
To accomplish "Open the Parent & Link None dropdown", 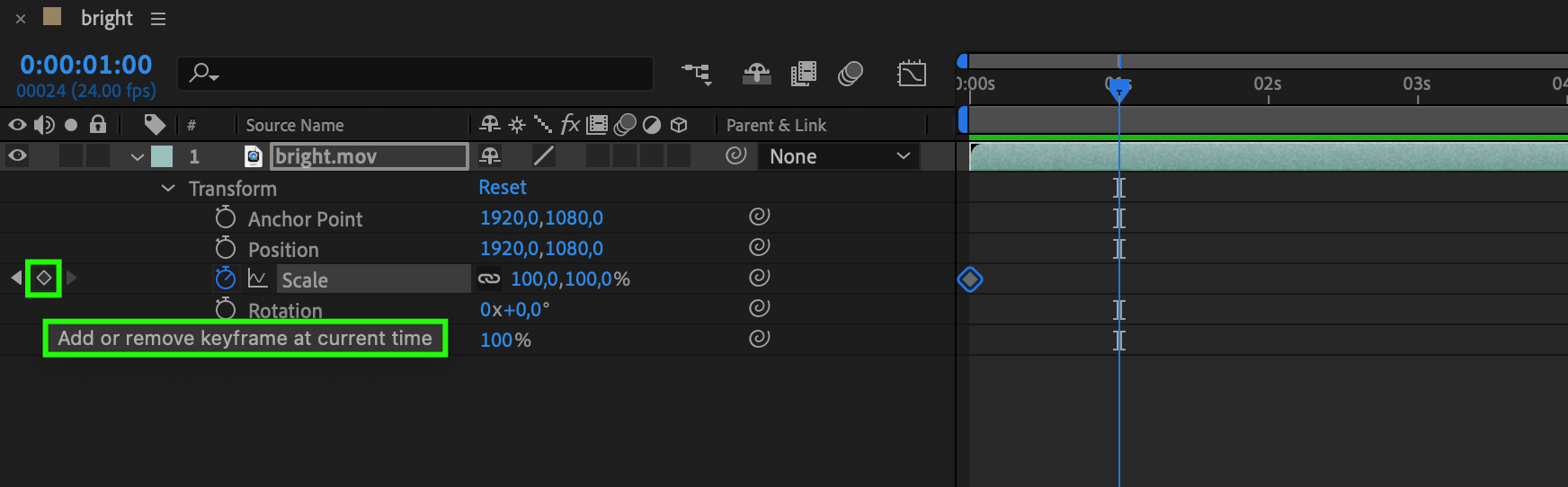I will 839,156.
